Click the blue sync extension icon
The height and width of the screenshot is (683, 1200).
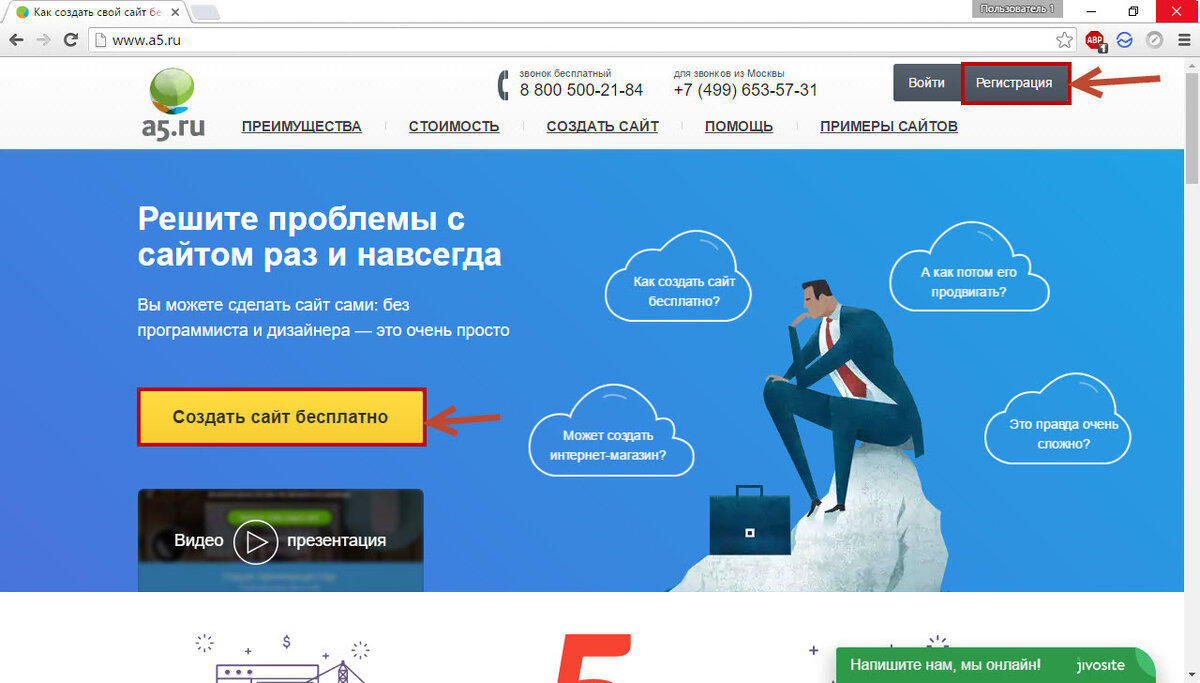coord(1125,41)
